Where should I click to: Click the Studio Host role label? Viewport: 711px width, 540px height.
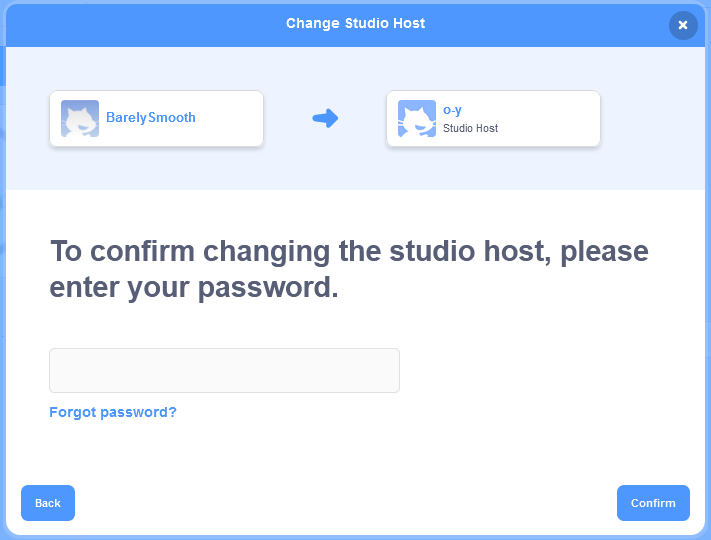(x=471, y=129)
